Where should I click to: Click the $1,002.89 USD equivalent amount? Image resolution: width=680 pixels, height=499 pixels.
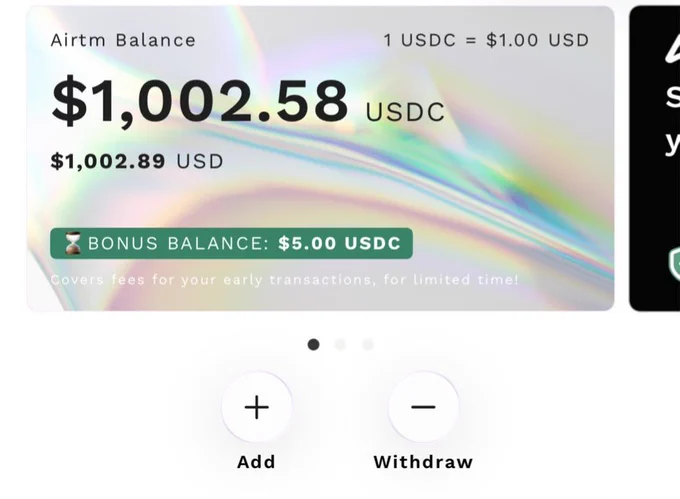pyautogui.click(x=108, y=161)
